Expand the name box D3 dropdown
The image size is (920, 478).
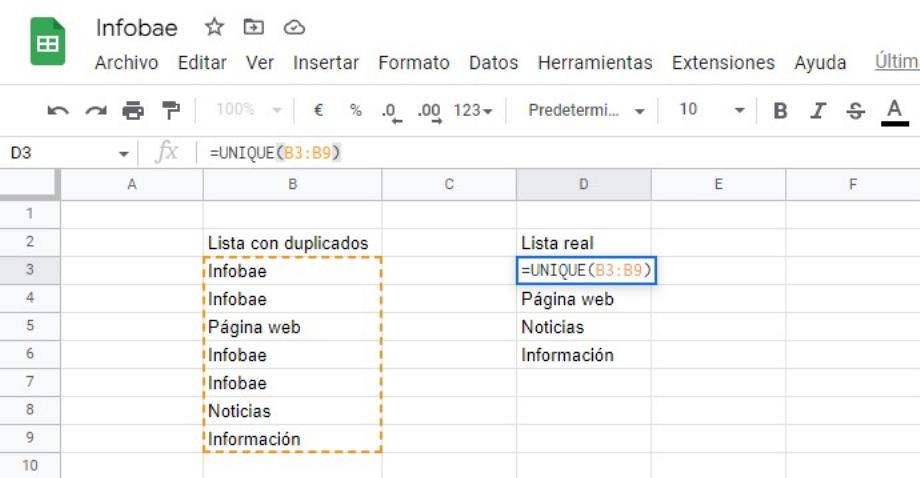point(123,154)
